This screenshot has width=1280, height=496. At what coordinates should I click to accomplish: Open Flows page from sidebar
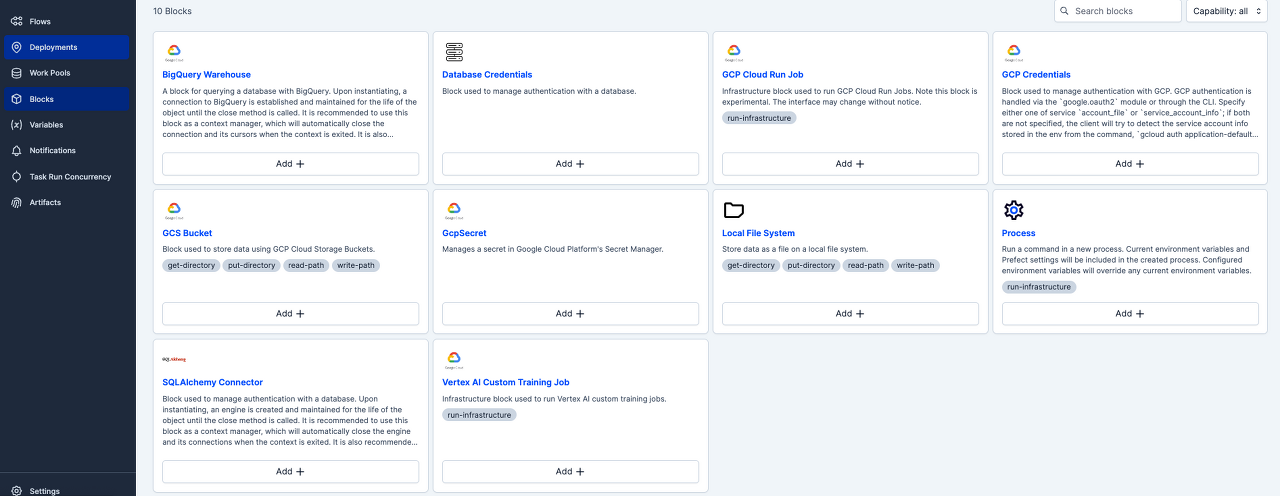[65, 21]
